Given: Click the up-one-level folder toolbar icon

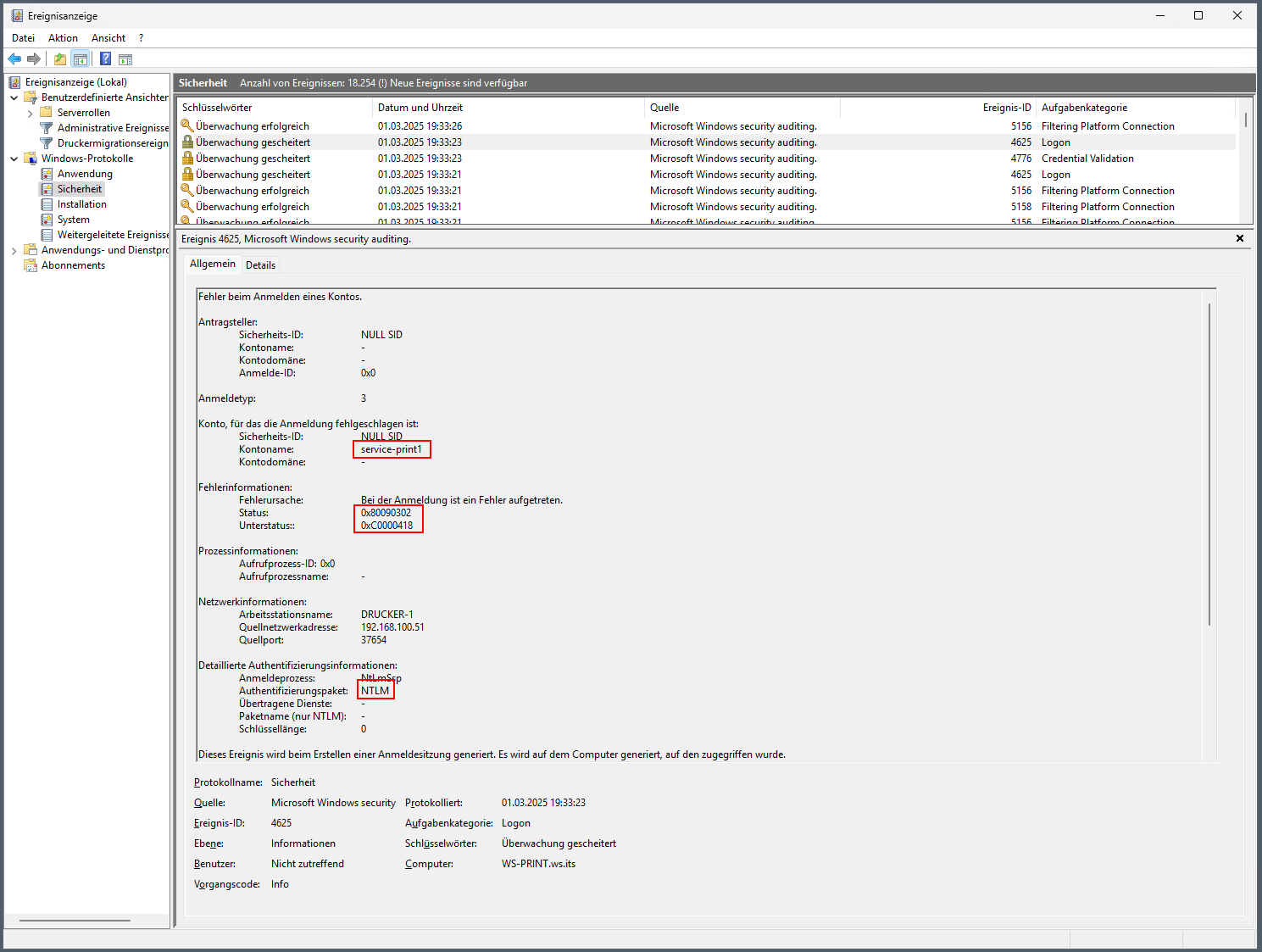Looking at the screenshot, I should click(60, 58).
